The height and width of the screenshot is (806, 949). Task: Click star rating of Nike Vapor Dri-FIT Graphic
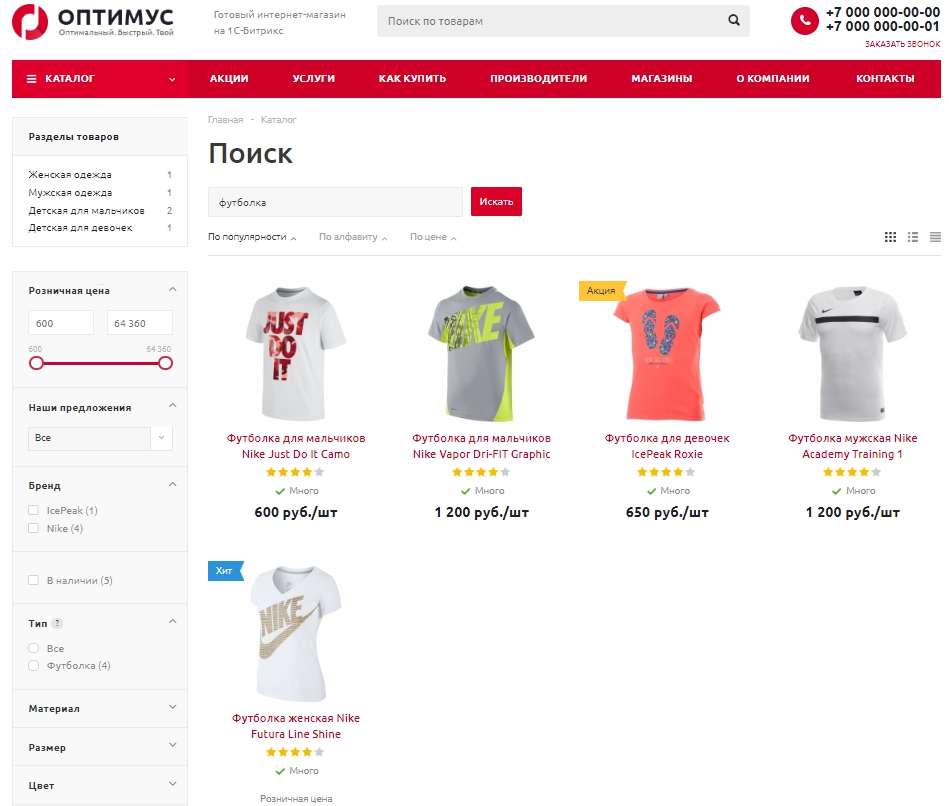[481, 472]
